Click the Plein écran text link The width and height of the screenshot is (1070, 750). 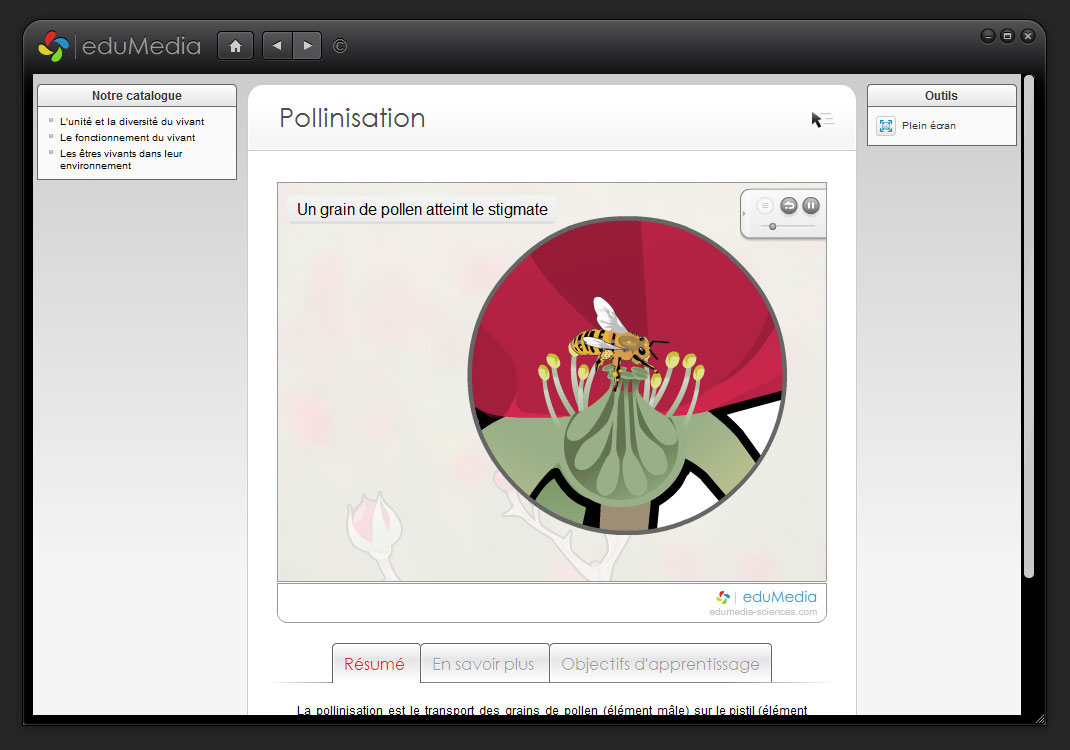pos(928,126)
